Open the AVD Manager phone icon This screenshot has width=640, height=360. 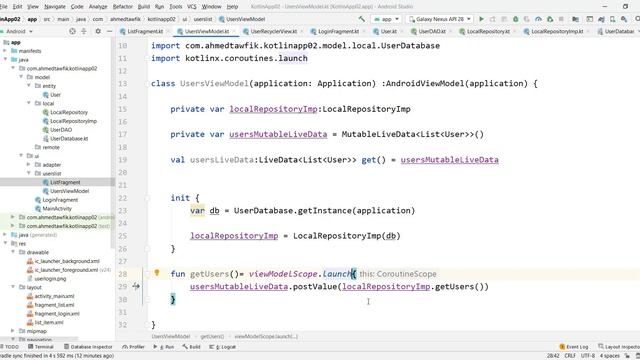[x=613, y=19]
